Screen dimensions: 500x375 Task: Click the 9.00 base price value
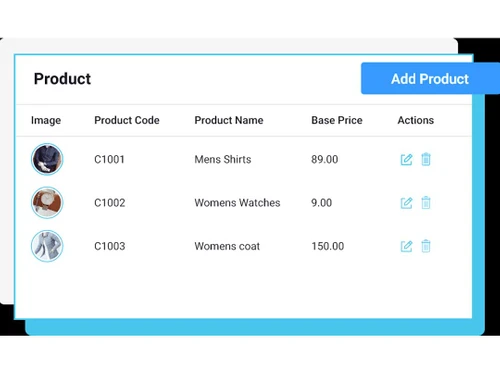pyautogui.click(x=322, y=203)
